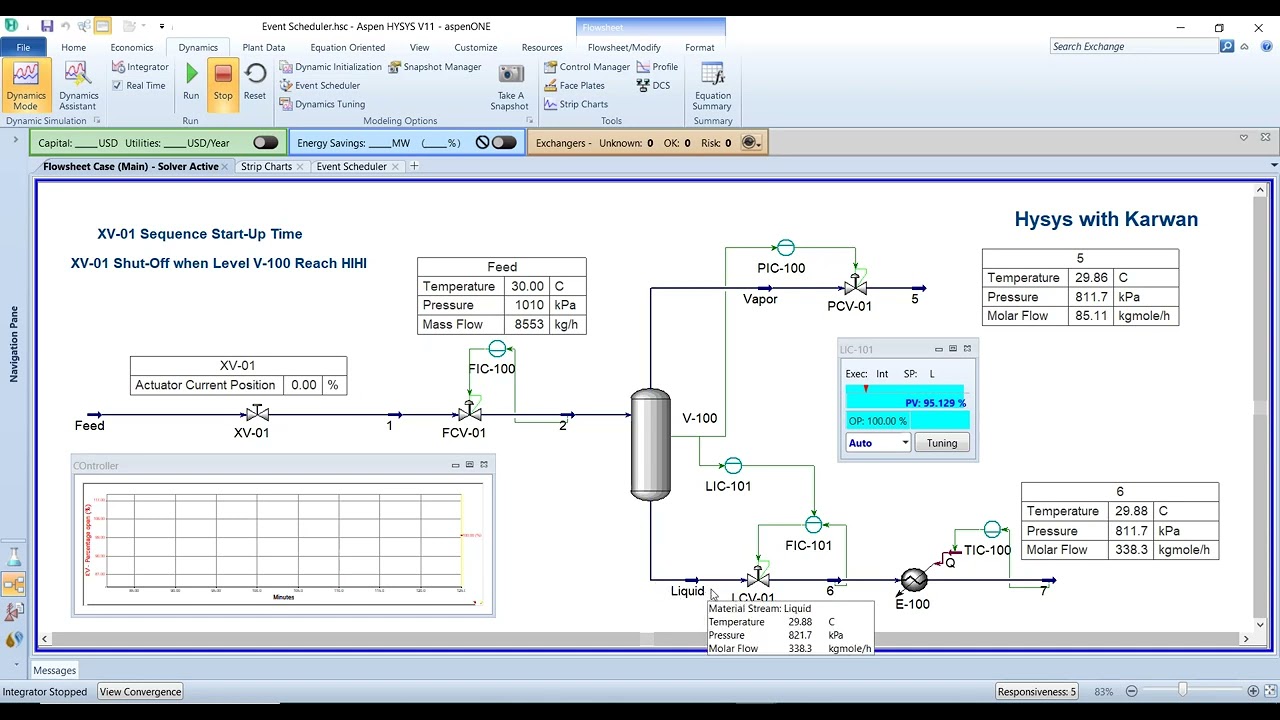Switch to the Plant Data tab
The height and width of the screenshot is (720, 1280).
click(264, 47)
